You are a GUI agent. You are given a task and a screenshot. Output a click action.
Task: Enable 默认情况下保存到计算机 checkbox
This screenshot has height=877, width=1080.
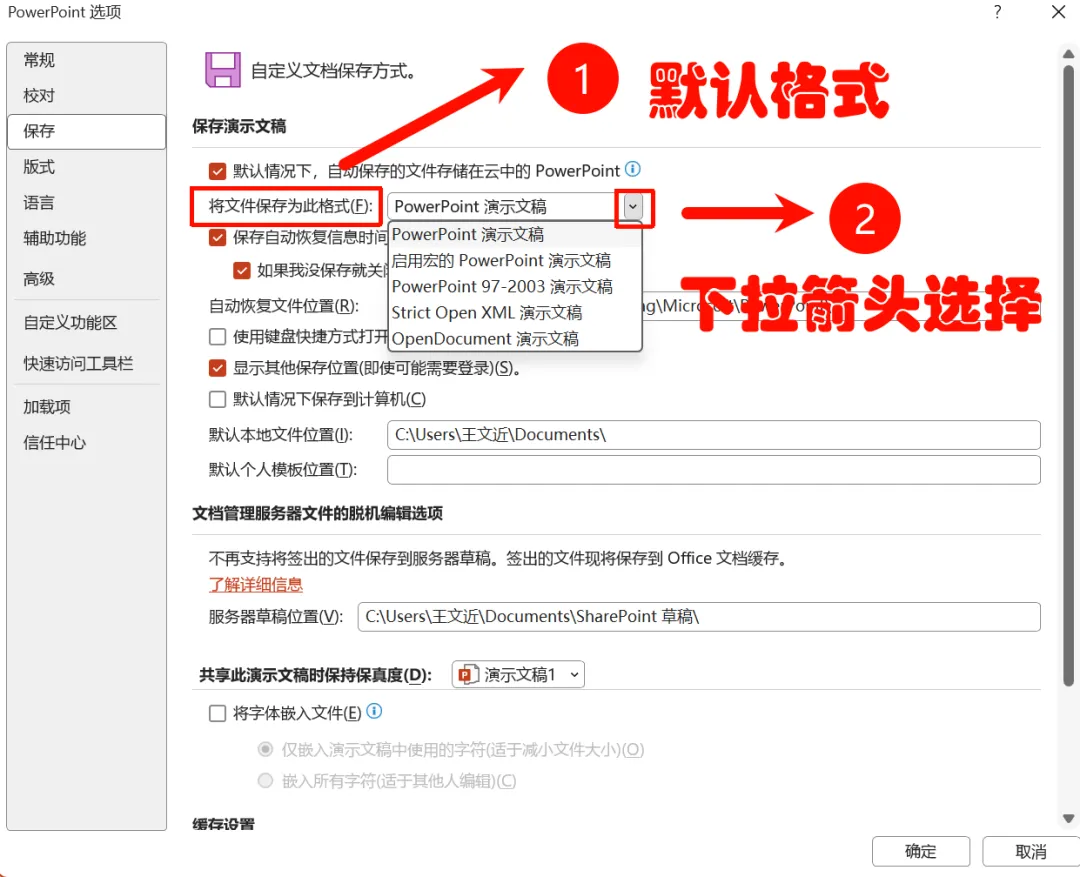[x=218, y=399]
